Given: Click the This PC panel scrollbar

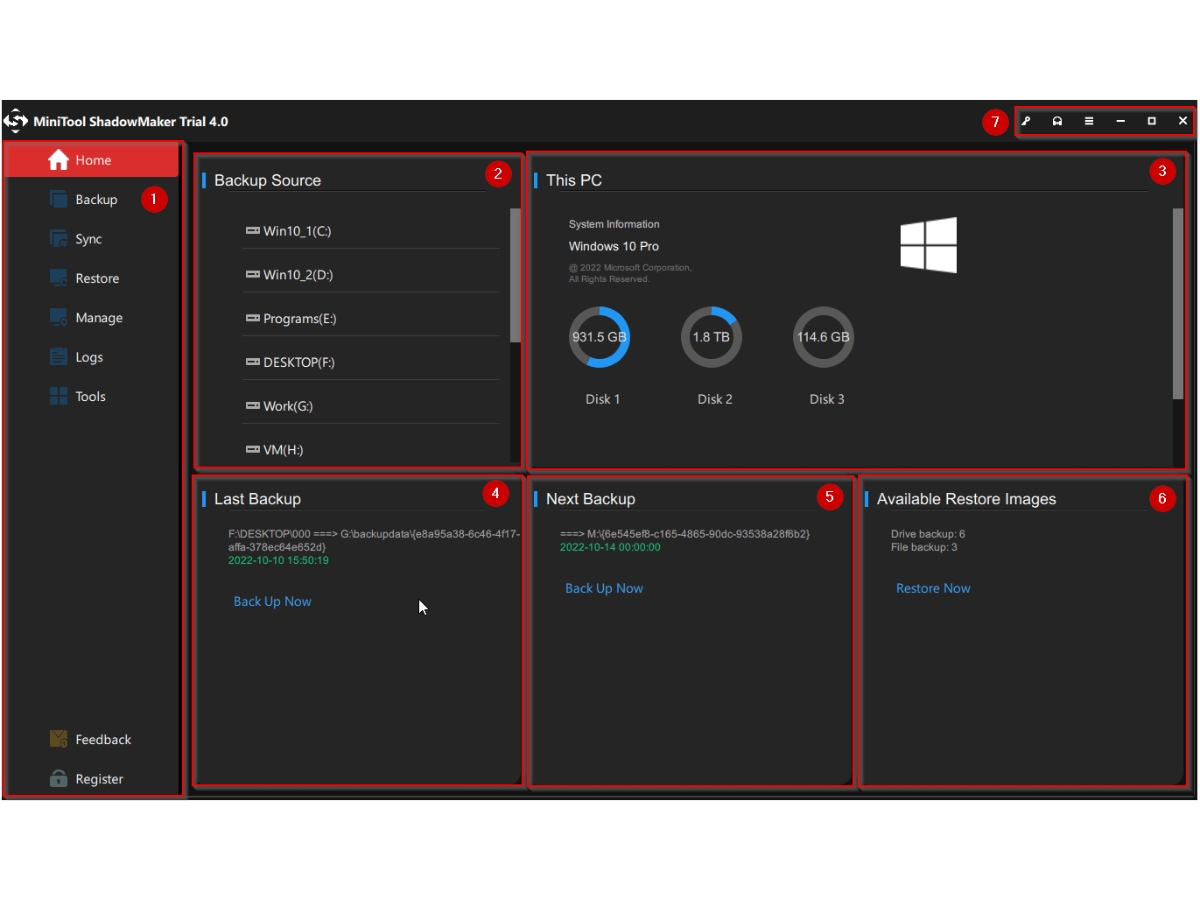Looking at the screenshot, I should point(1178,303).
